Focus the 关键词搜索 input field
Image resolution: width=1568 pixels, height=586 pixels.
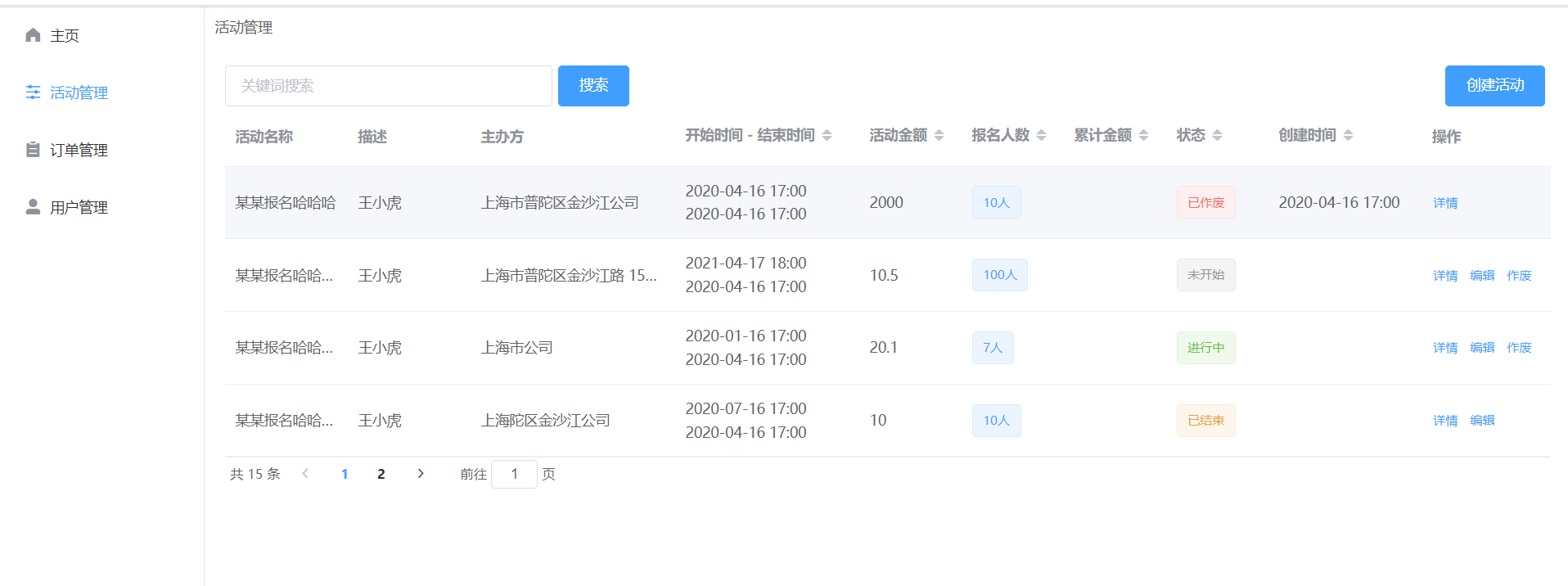[389, 86]
